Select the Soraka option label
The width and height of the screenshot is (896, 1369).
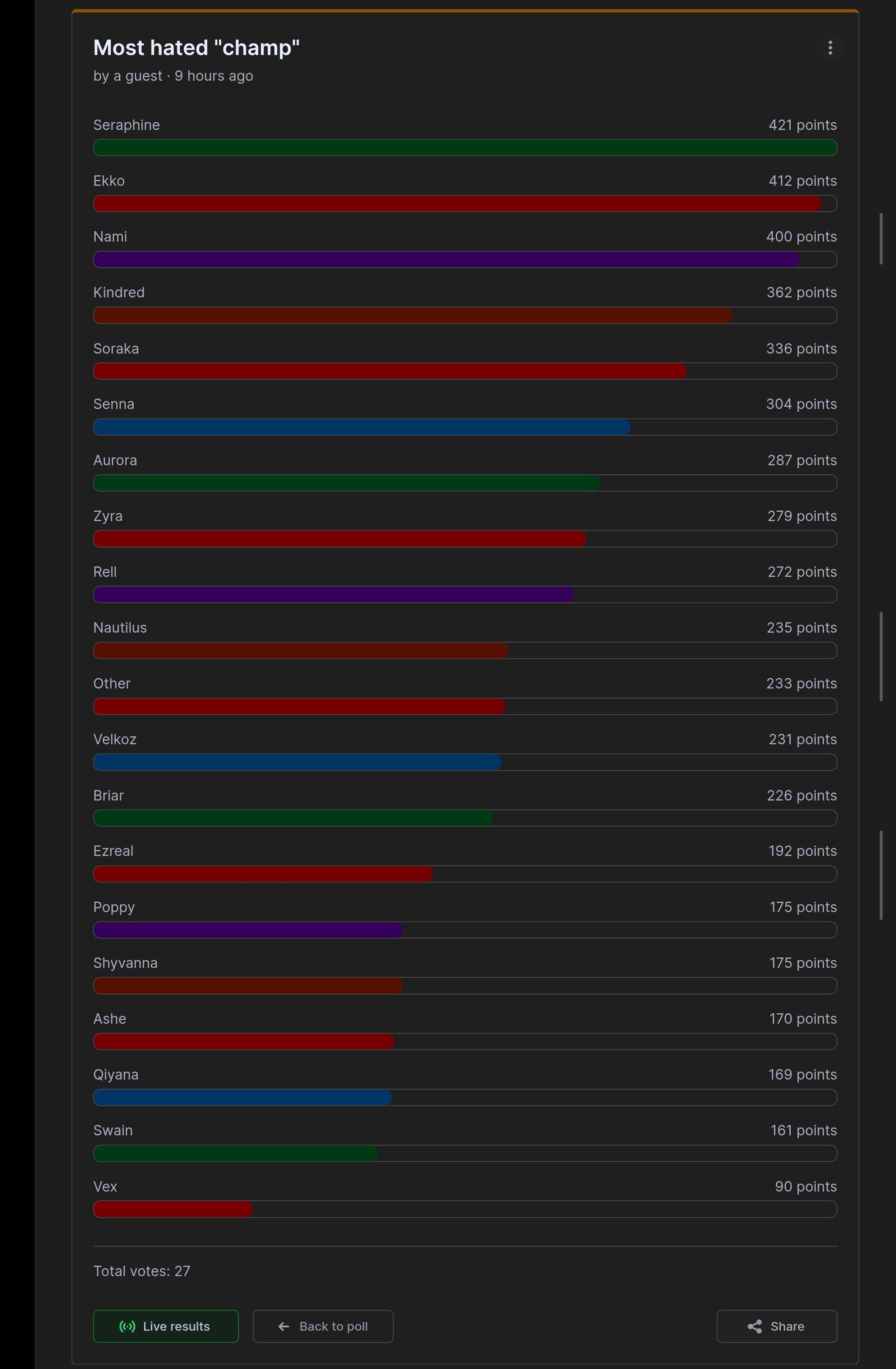tap(116, 349)
